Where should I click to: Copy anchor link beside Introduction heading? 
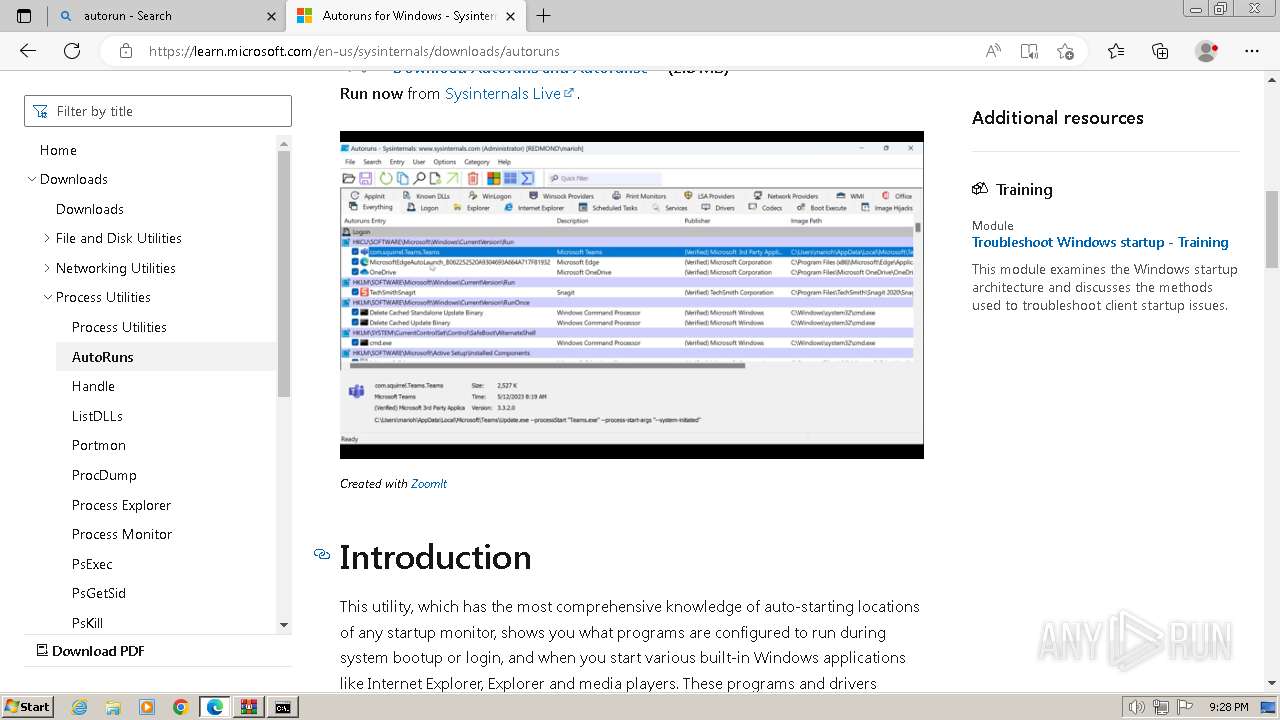322,554
